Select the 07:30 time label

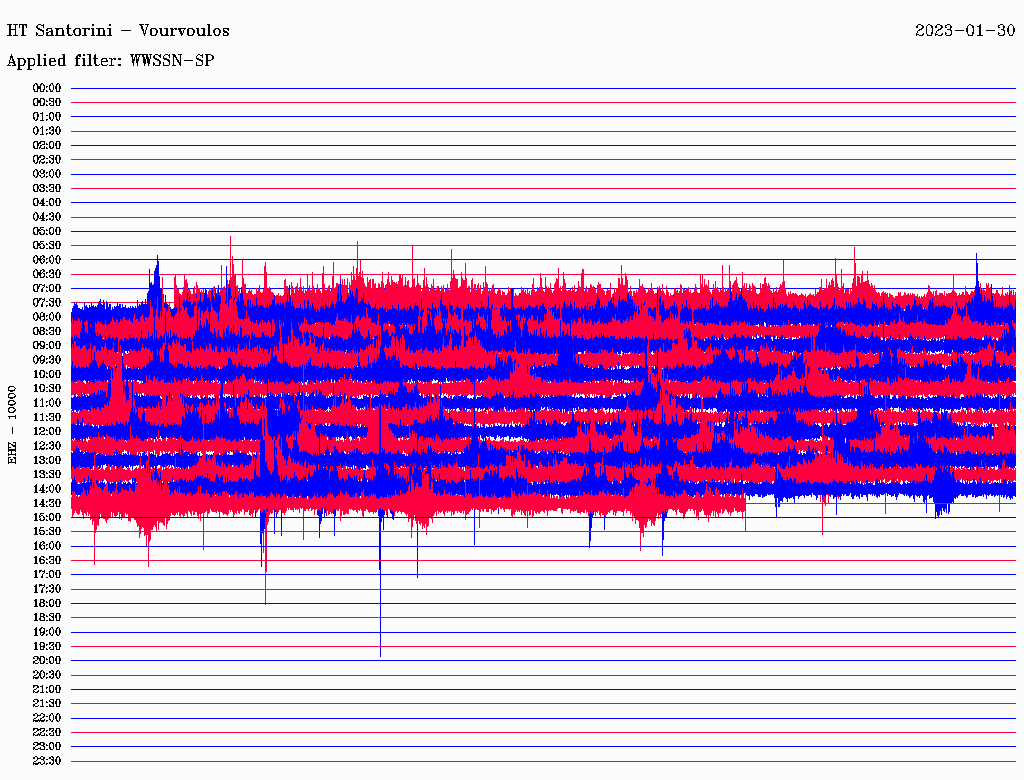point(47,303)
